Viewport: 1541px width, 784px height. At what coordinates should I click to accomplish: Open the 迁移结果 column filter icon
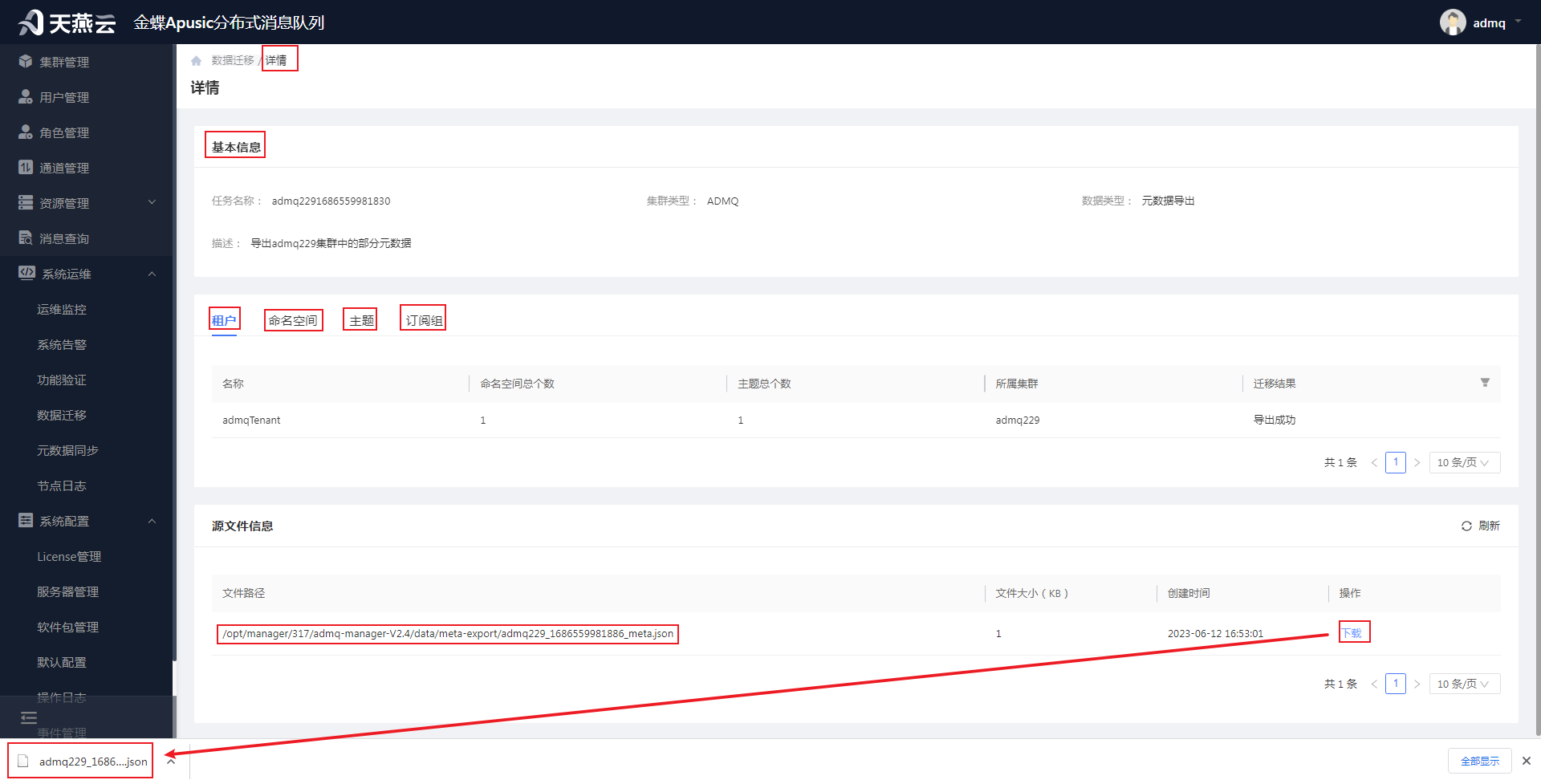[1485, 383]
